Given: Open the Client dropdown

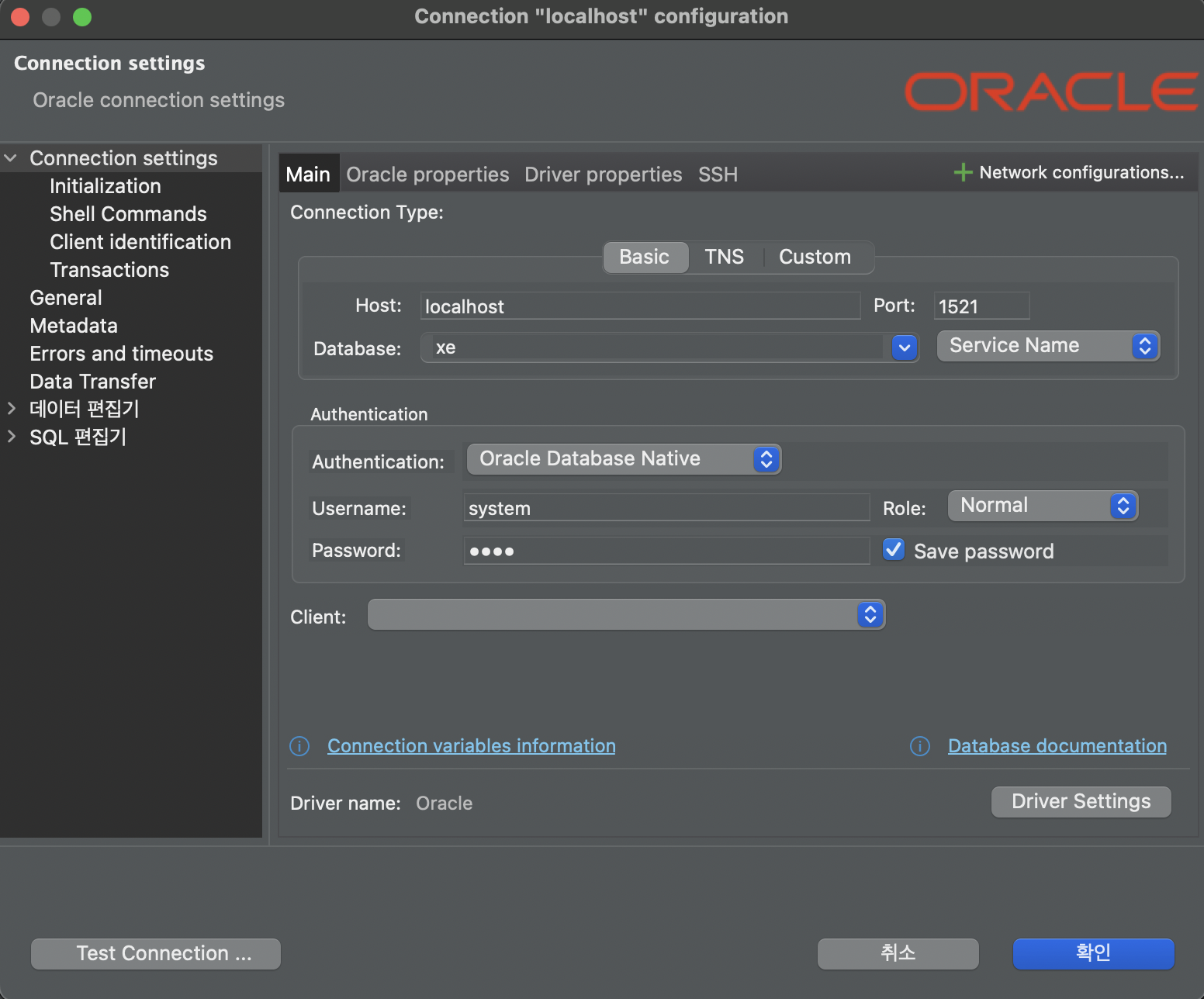Looking at the screenshot, I should 626,614.
